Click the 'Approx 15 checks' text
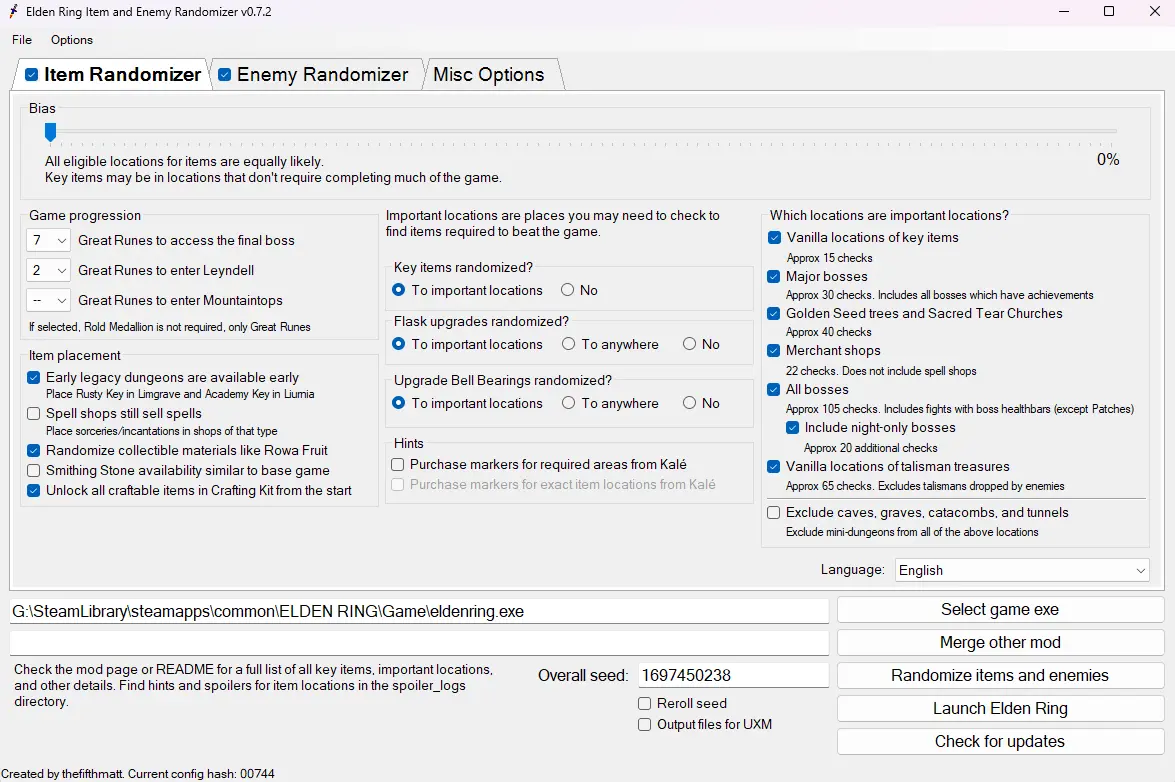Viewport: 1175px width, 782px height. coord(830,258)
